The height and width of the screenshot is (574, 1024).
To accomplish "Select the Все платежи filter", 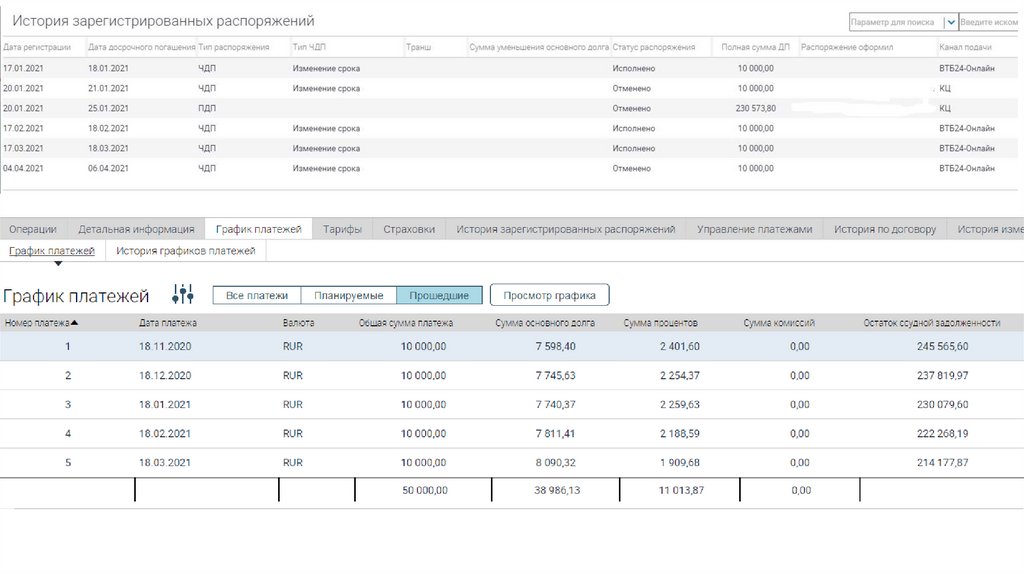I will click(257, 295).
